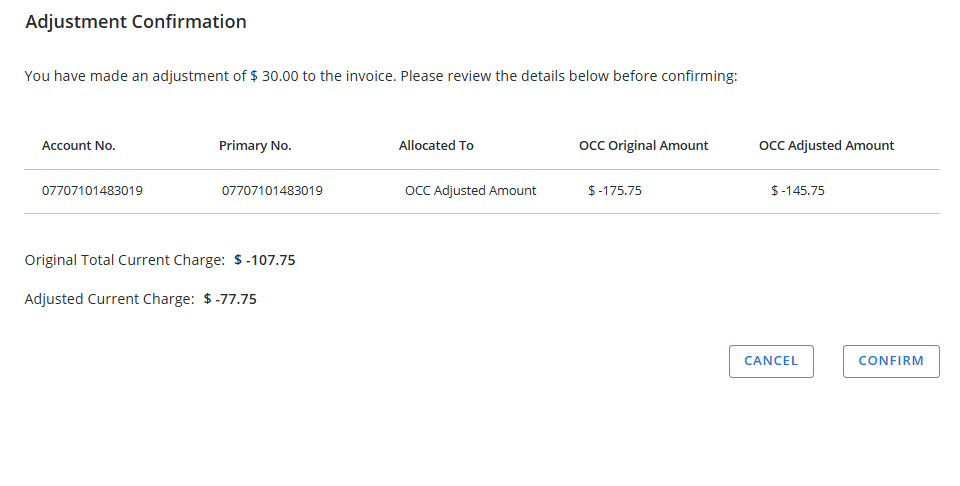Viewport: 960px width, 486px height.
Task: Click 'OCC Adjusted Amount' cell under Allocated To
Action: 470,191
